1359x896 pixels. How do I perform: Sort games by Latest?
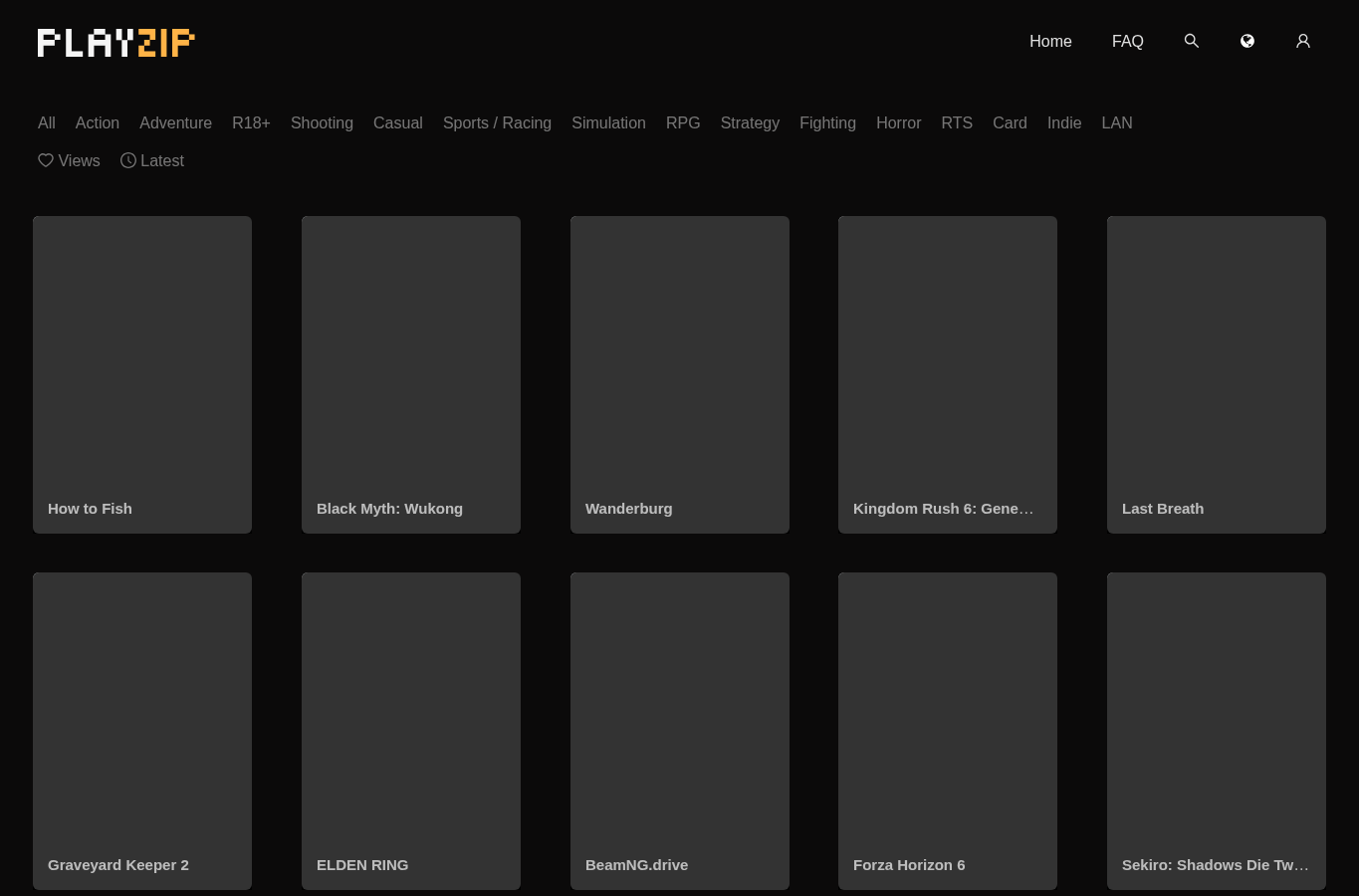pos(152,160)
